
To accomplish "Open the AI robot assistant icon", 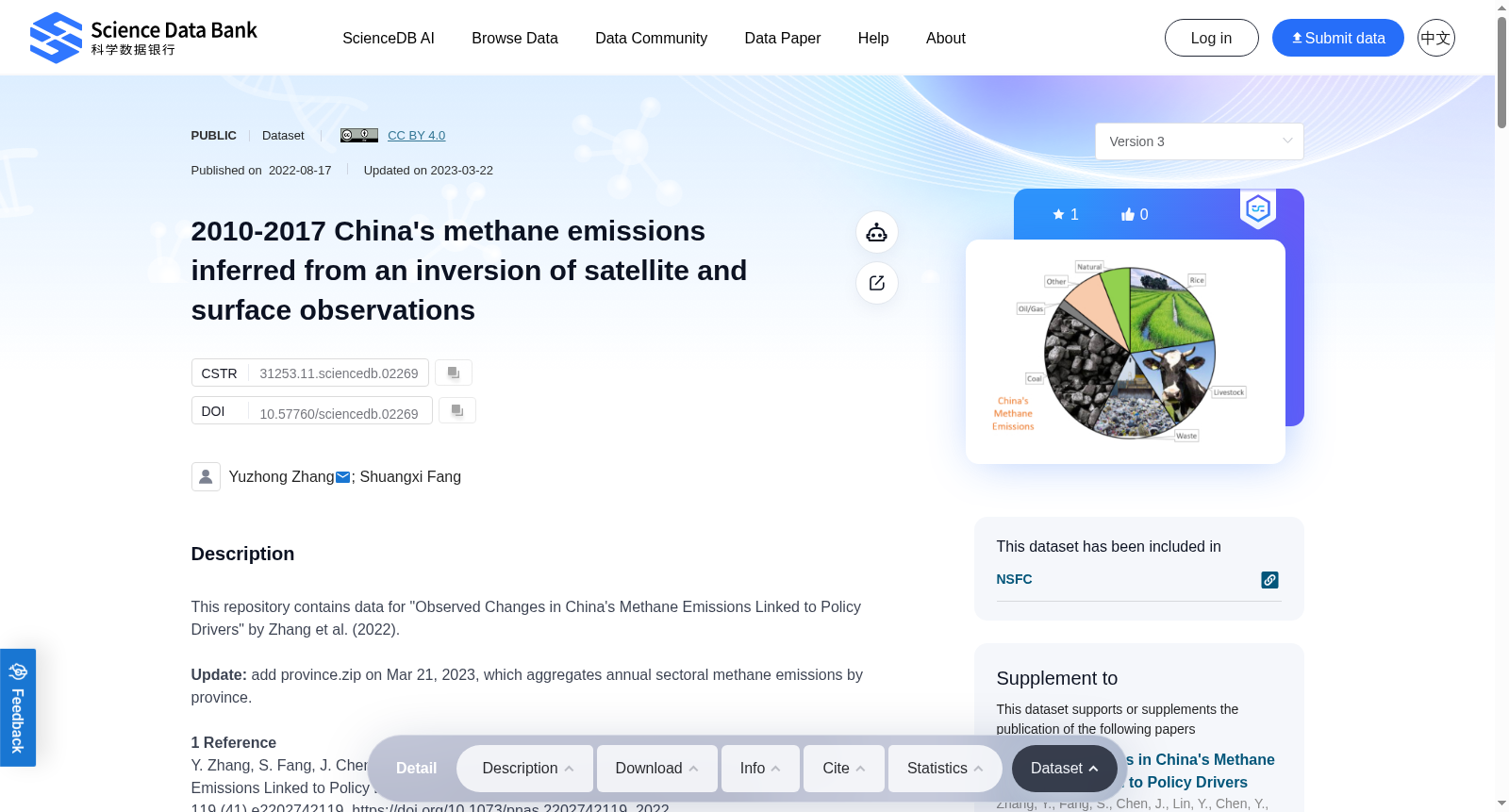I will (877, 232).
